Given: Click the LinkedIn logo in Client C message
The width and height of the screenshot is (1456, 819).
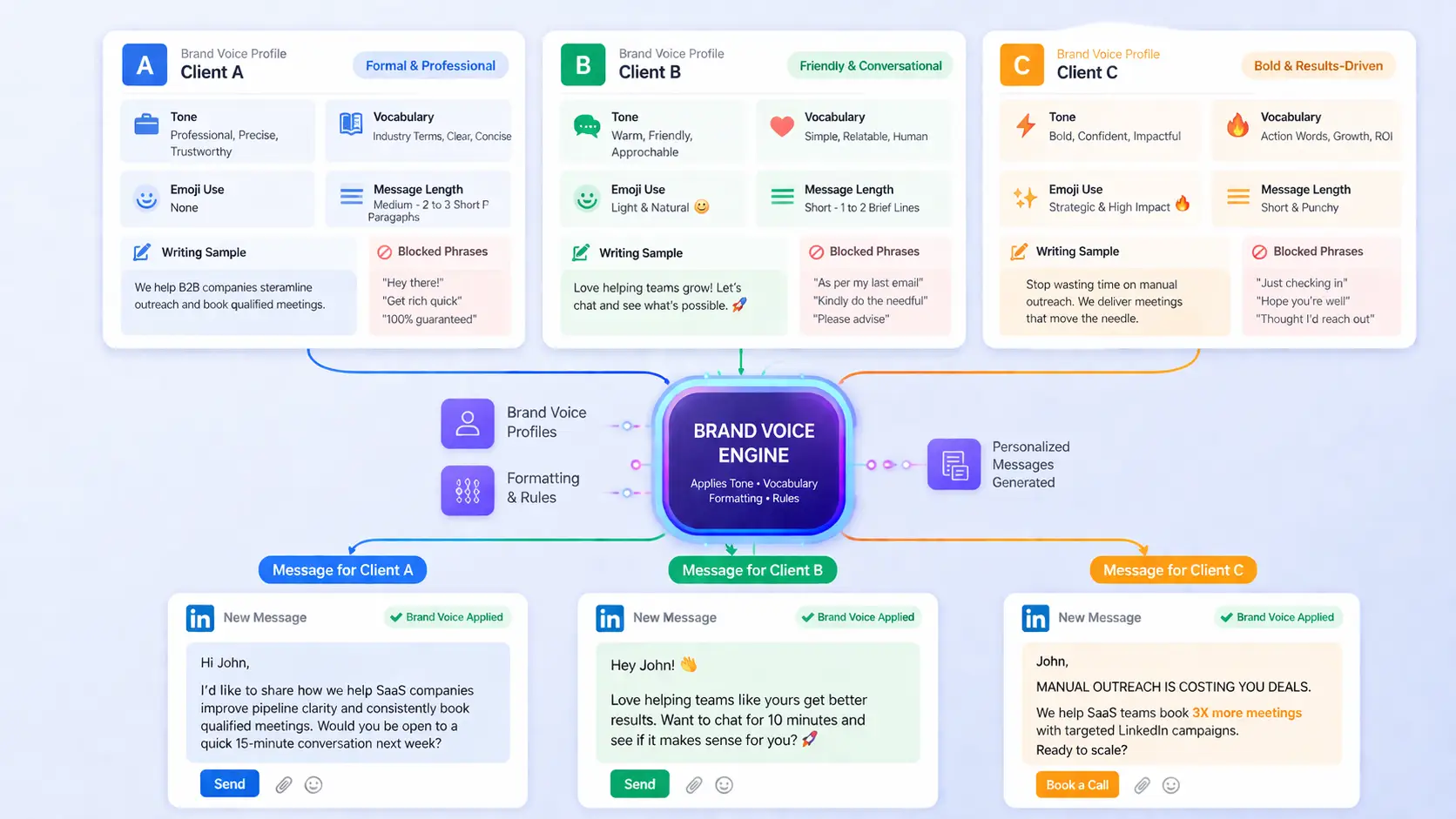Looking at the screenshot, I should [1035, 618].
